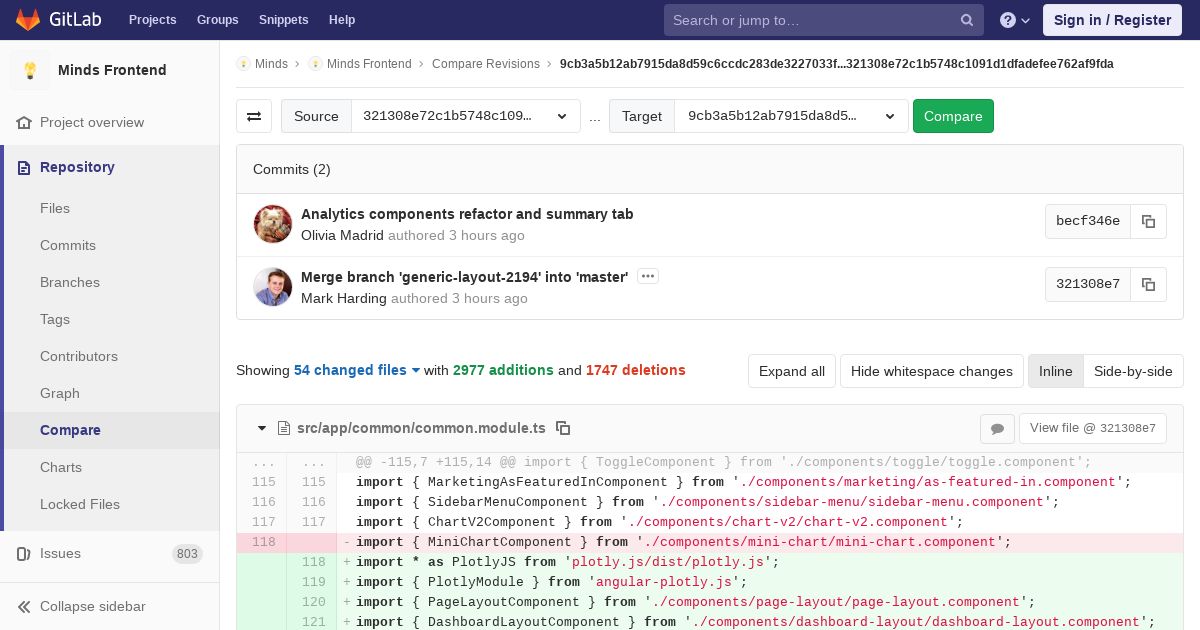Screen dimensions: 1200x630
Task: Expand the 54 changed files list
Action: [357, 370]
